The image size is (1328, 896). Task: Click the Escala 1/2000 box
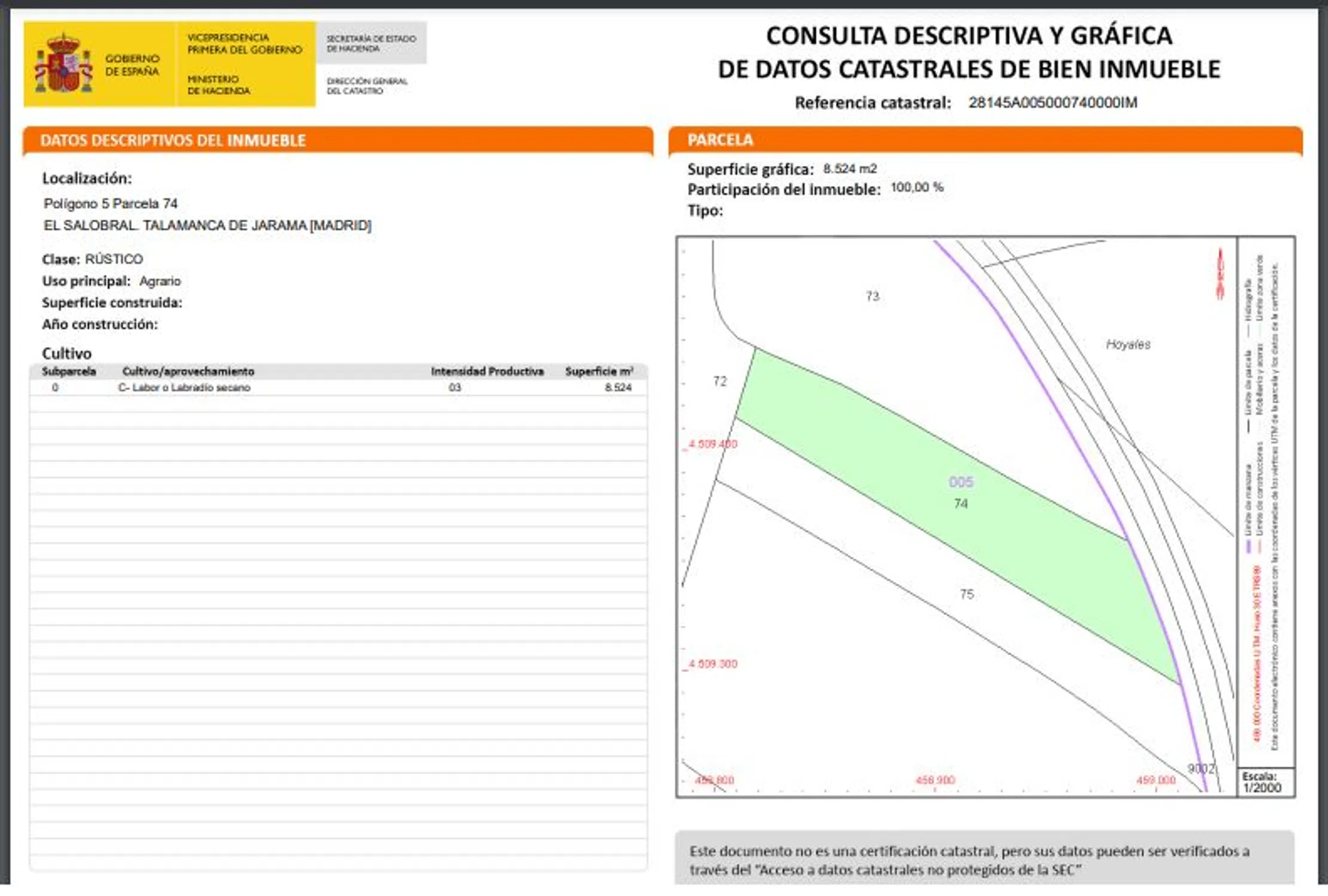[1265, 783]
